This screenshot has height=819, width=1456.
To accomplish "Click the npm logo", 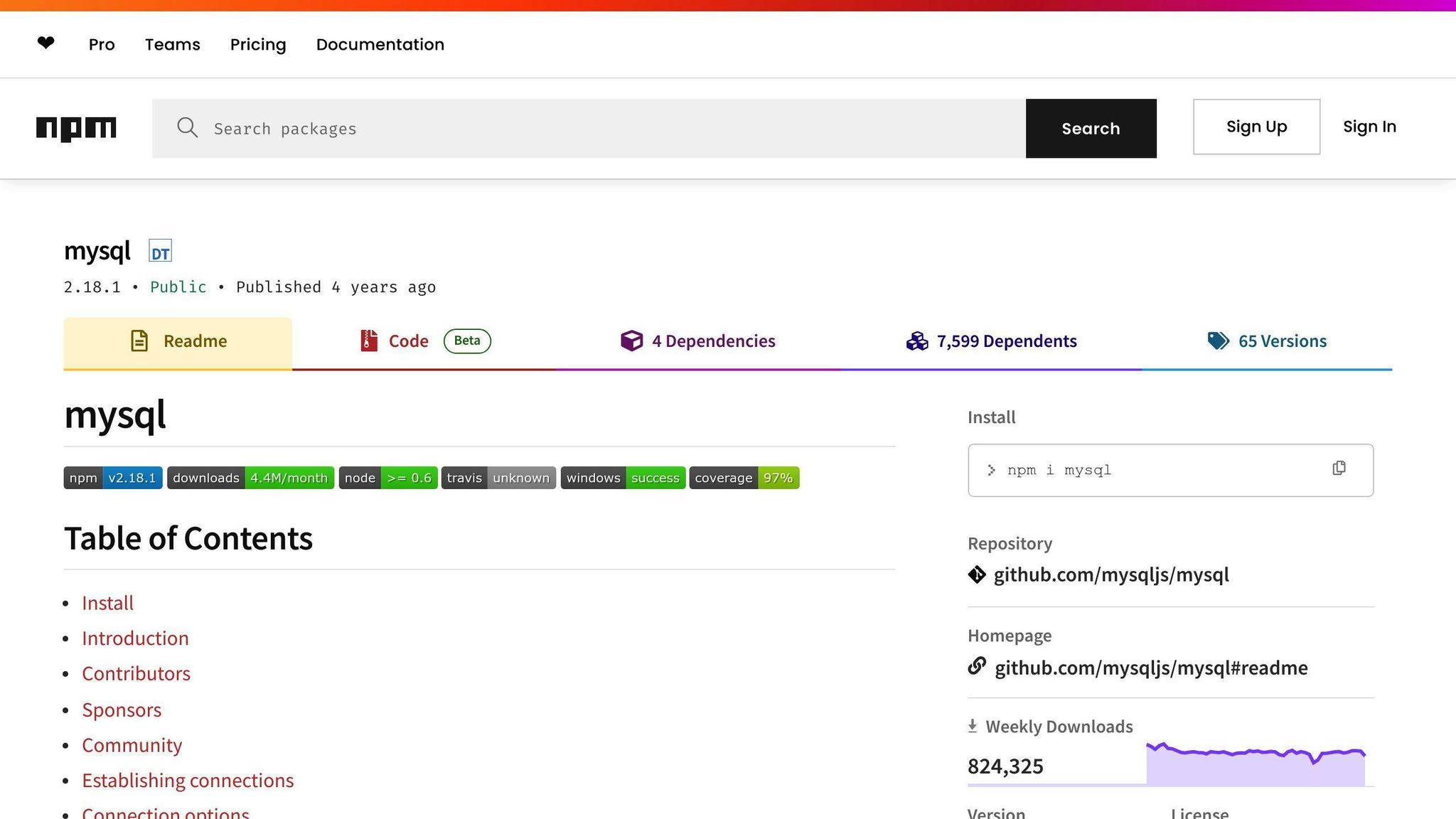I will point(76,129).
